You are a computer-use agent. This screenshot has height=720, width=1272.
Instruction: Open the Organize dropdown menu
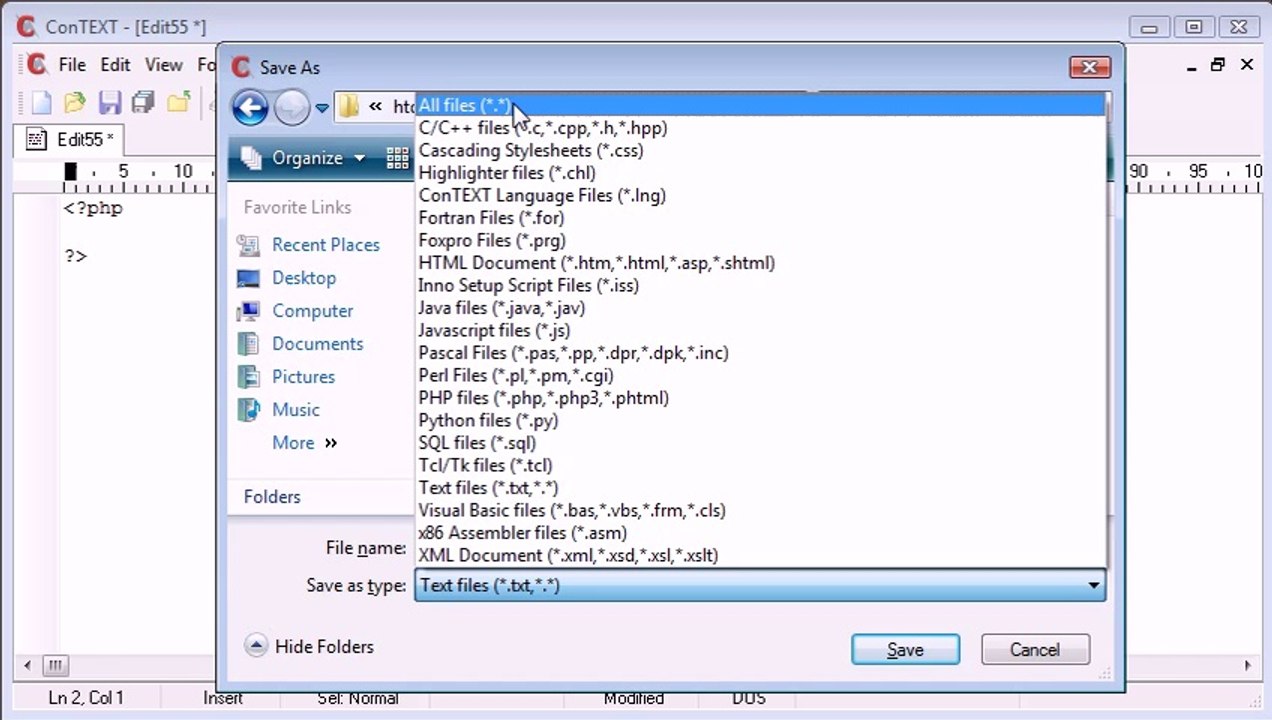[x=306, y=158]
